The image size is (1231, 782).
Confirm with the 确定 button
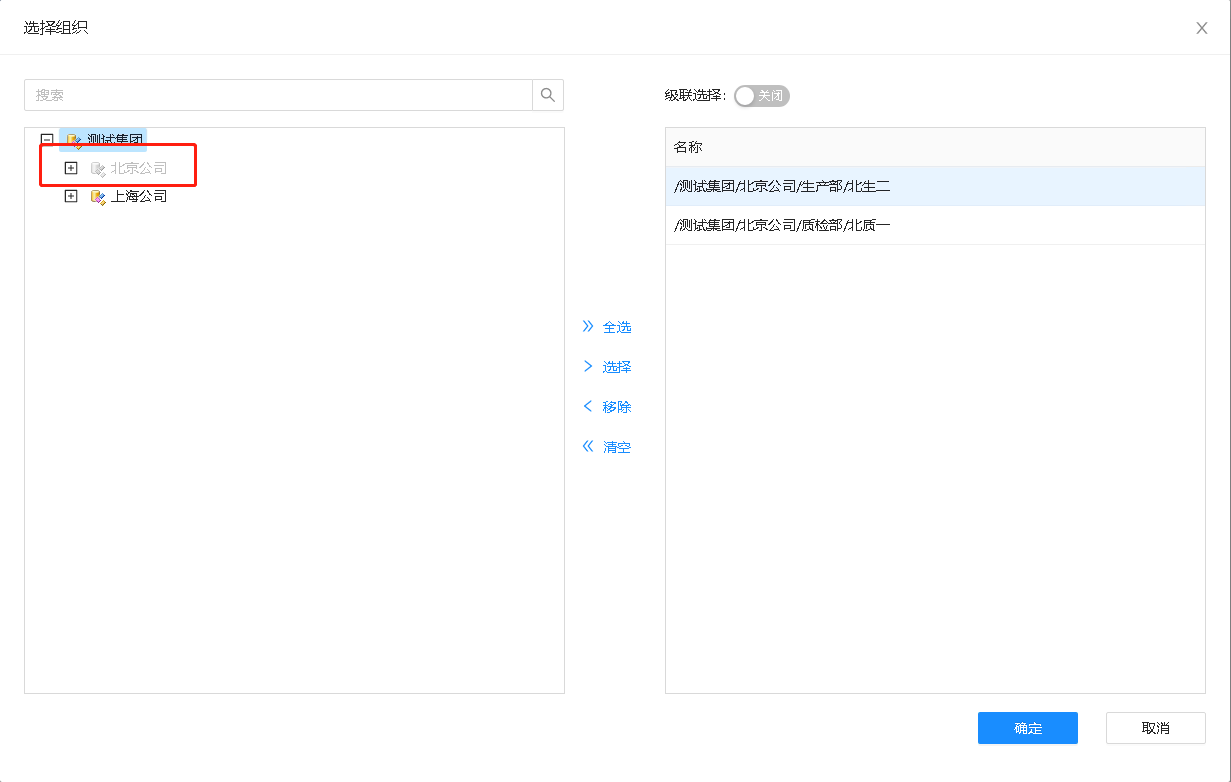pyautogui.click(x=1027, y=728)
